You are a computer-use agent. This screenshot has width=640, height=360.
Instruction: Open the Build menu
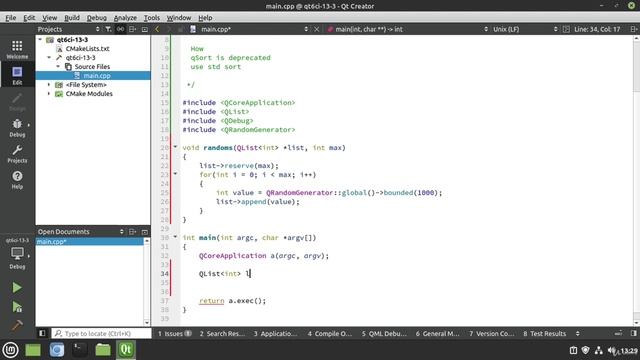(72, 18)
